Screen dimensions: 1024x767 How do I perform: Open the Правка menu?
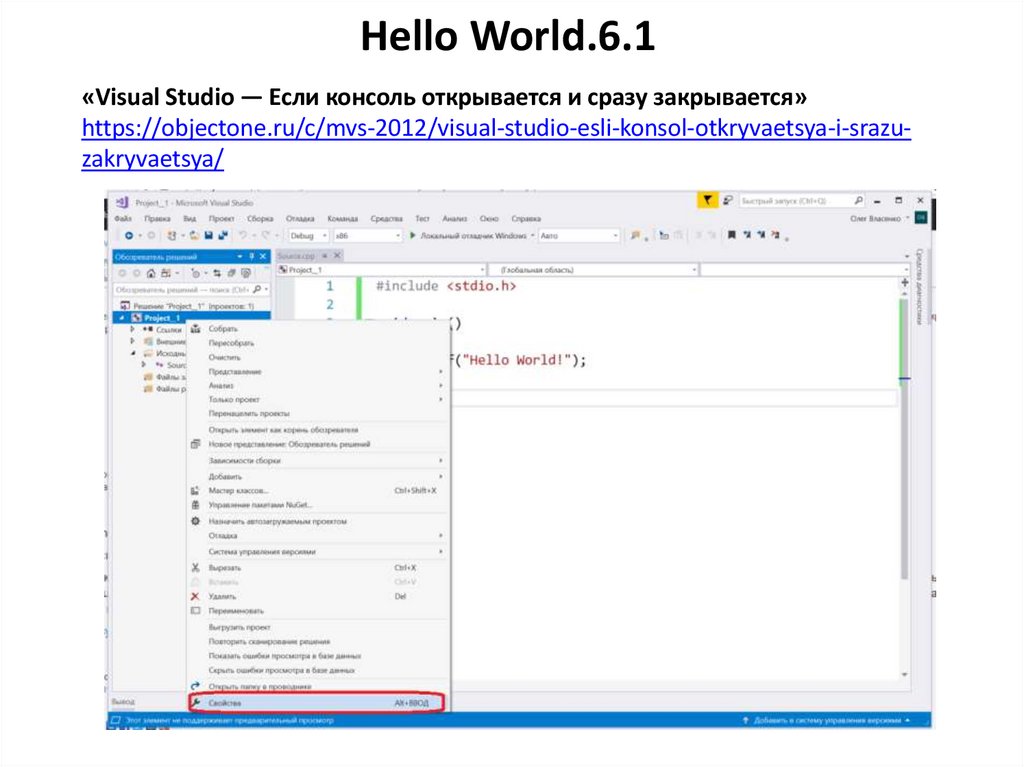tap(157, 218)
